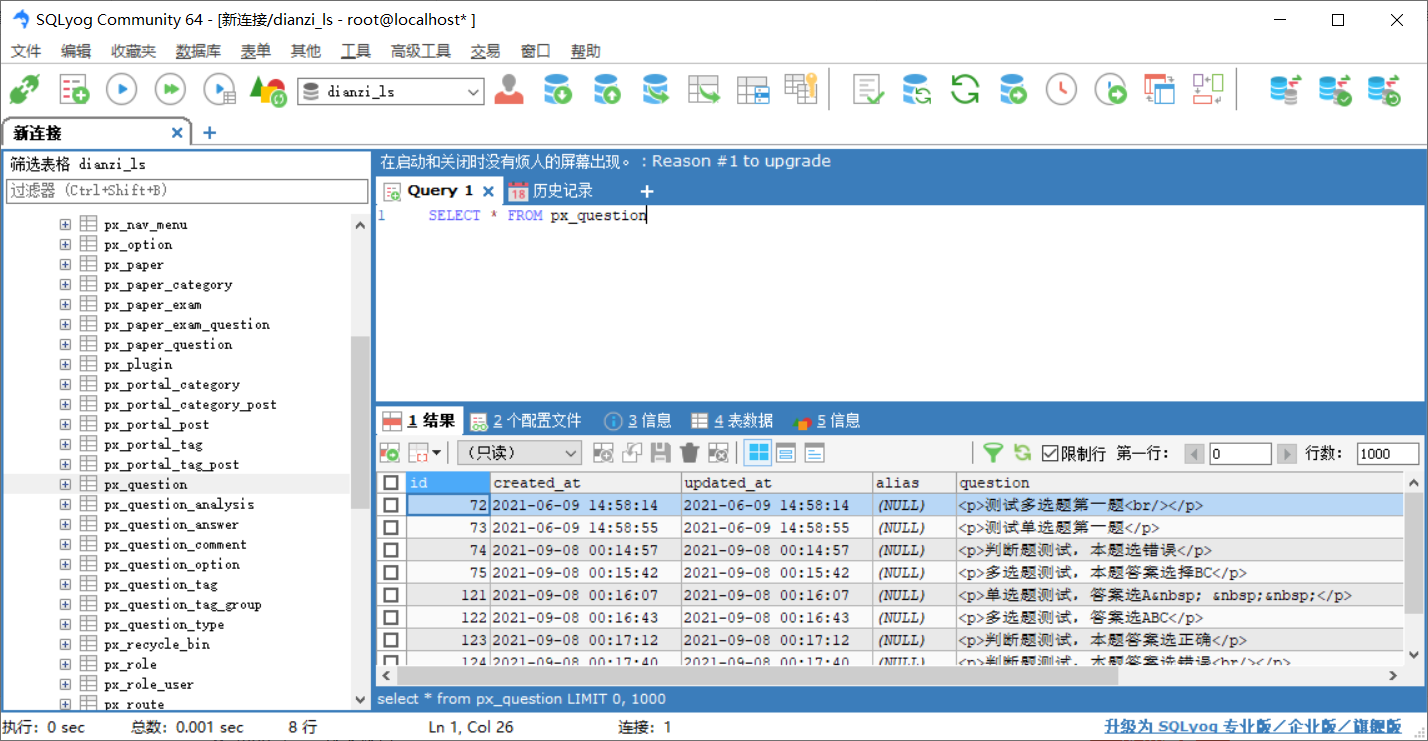Close the Query 1 tab
The width and height of the screenshot is (1428, 741).
tap(488, 190)
